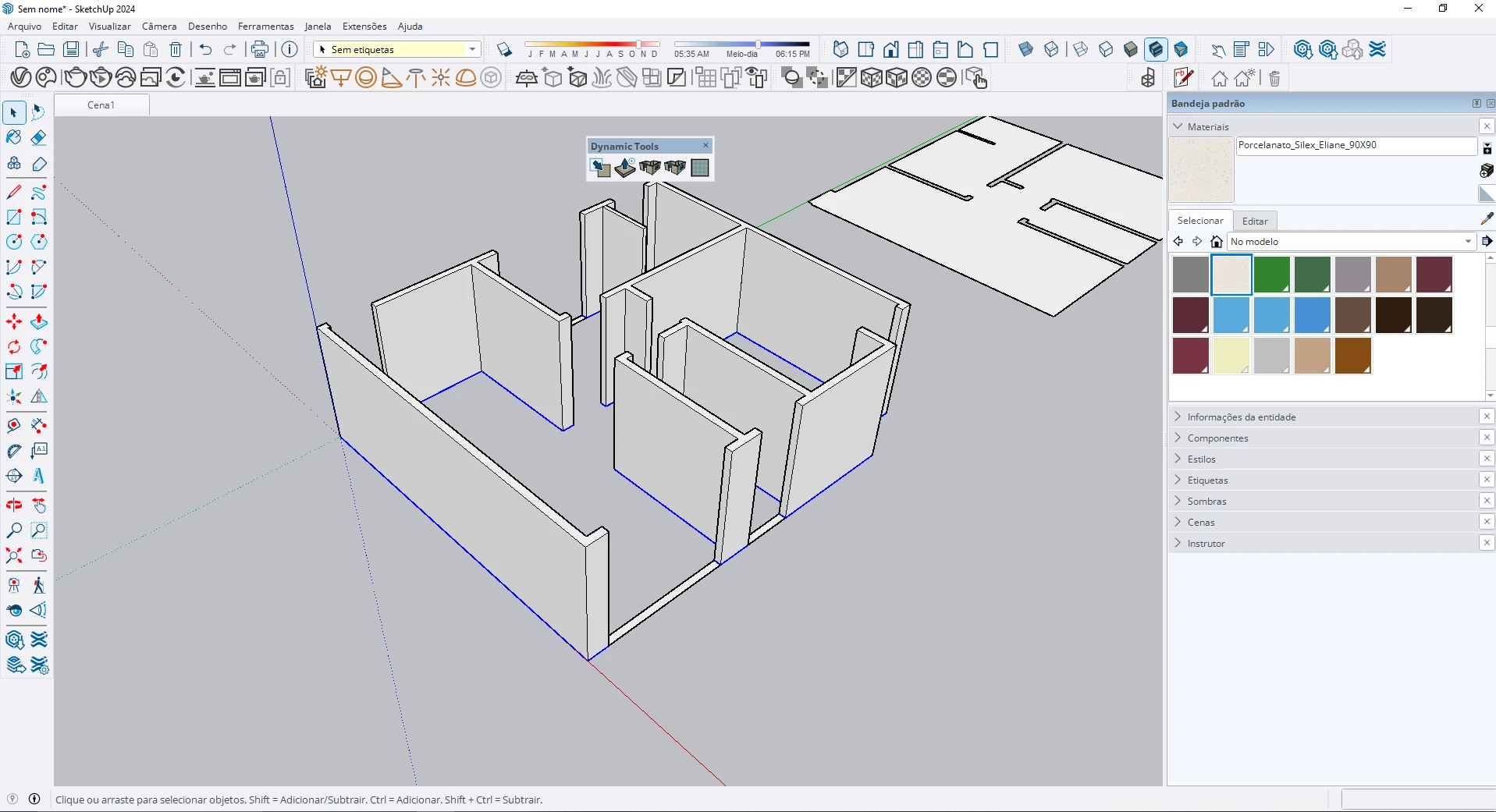
Task: Open the Câmera menu
Action: point(159,26)
